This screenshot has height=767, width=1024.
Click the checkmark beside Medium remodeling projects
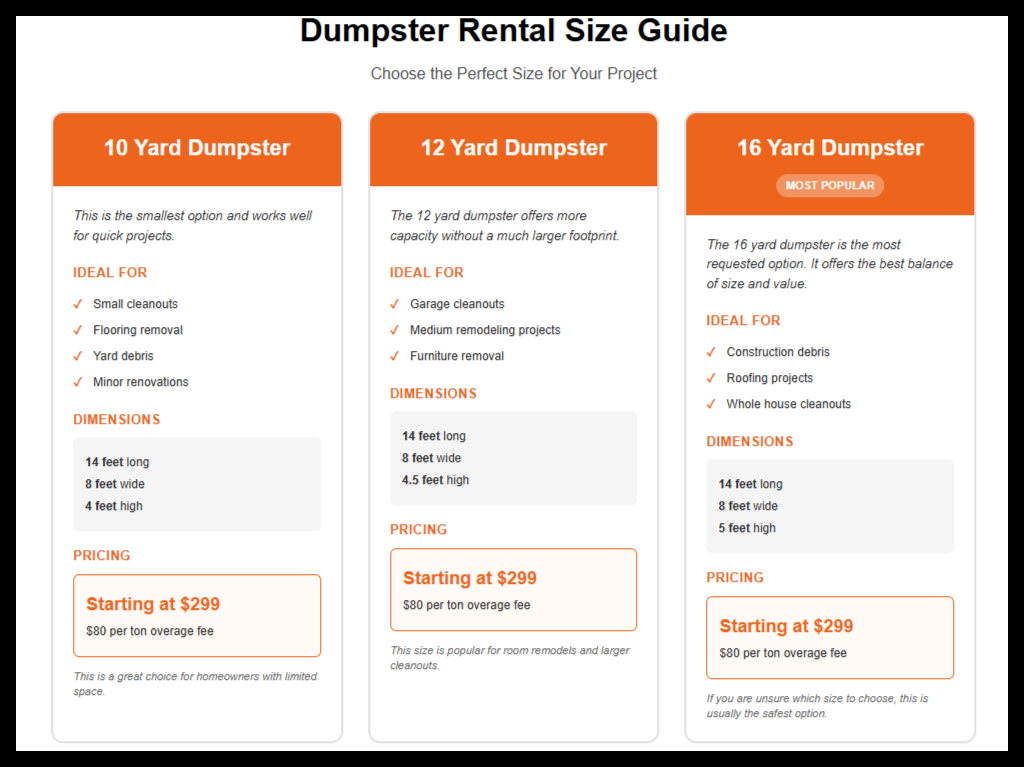click(x=396, y=330)
